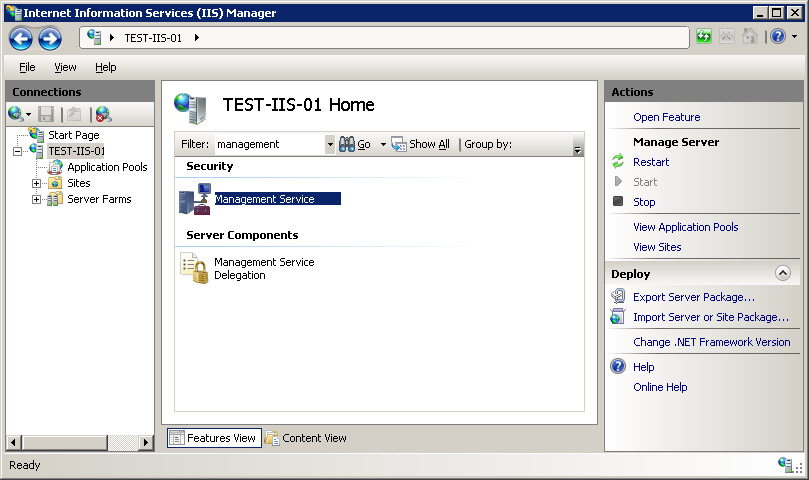Click Import Server or Site Package link text

(711, 317)
